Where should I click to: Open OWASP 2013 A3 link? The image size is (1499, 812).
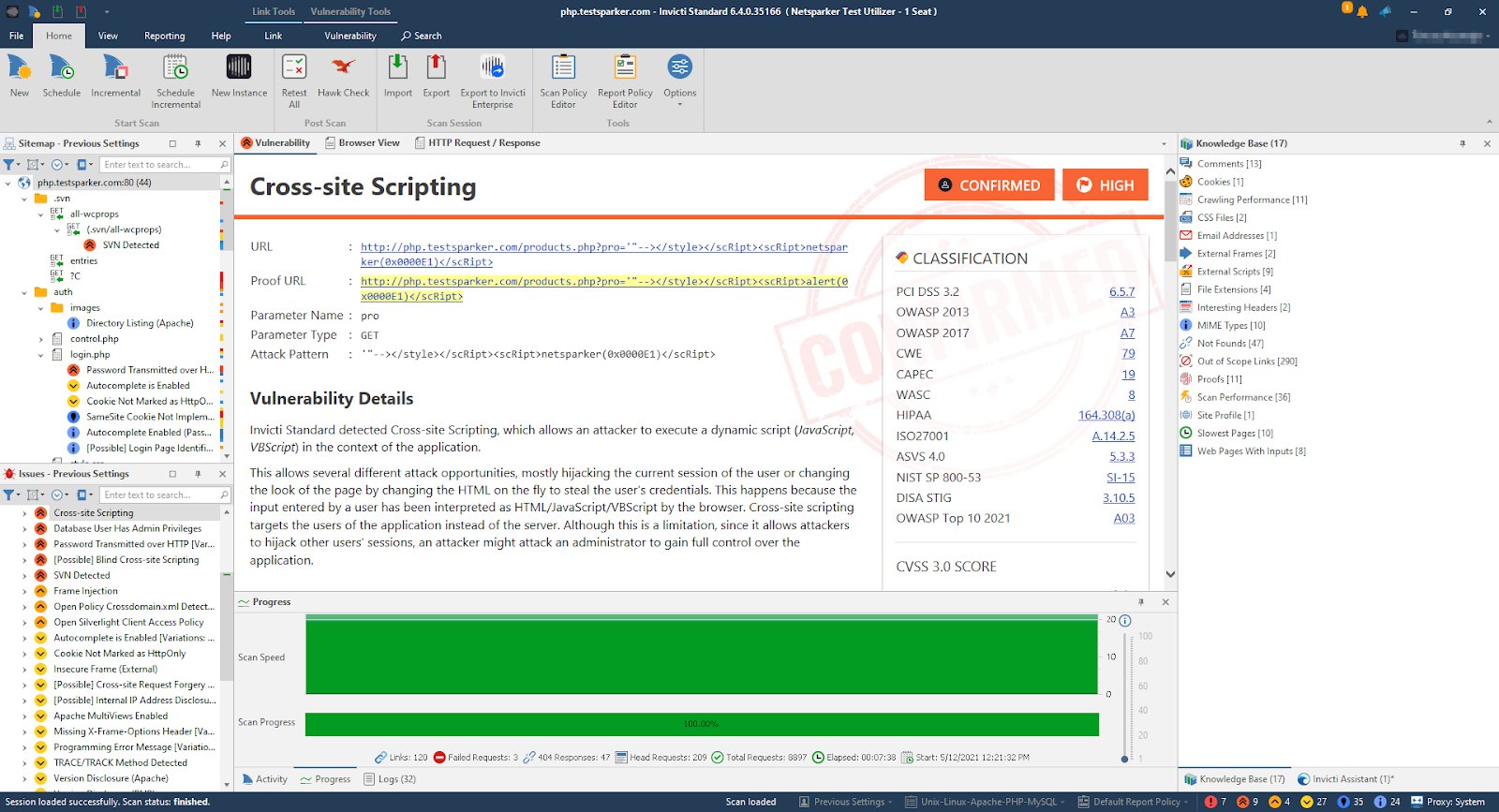1127,313
